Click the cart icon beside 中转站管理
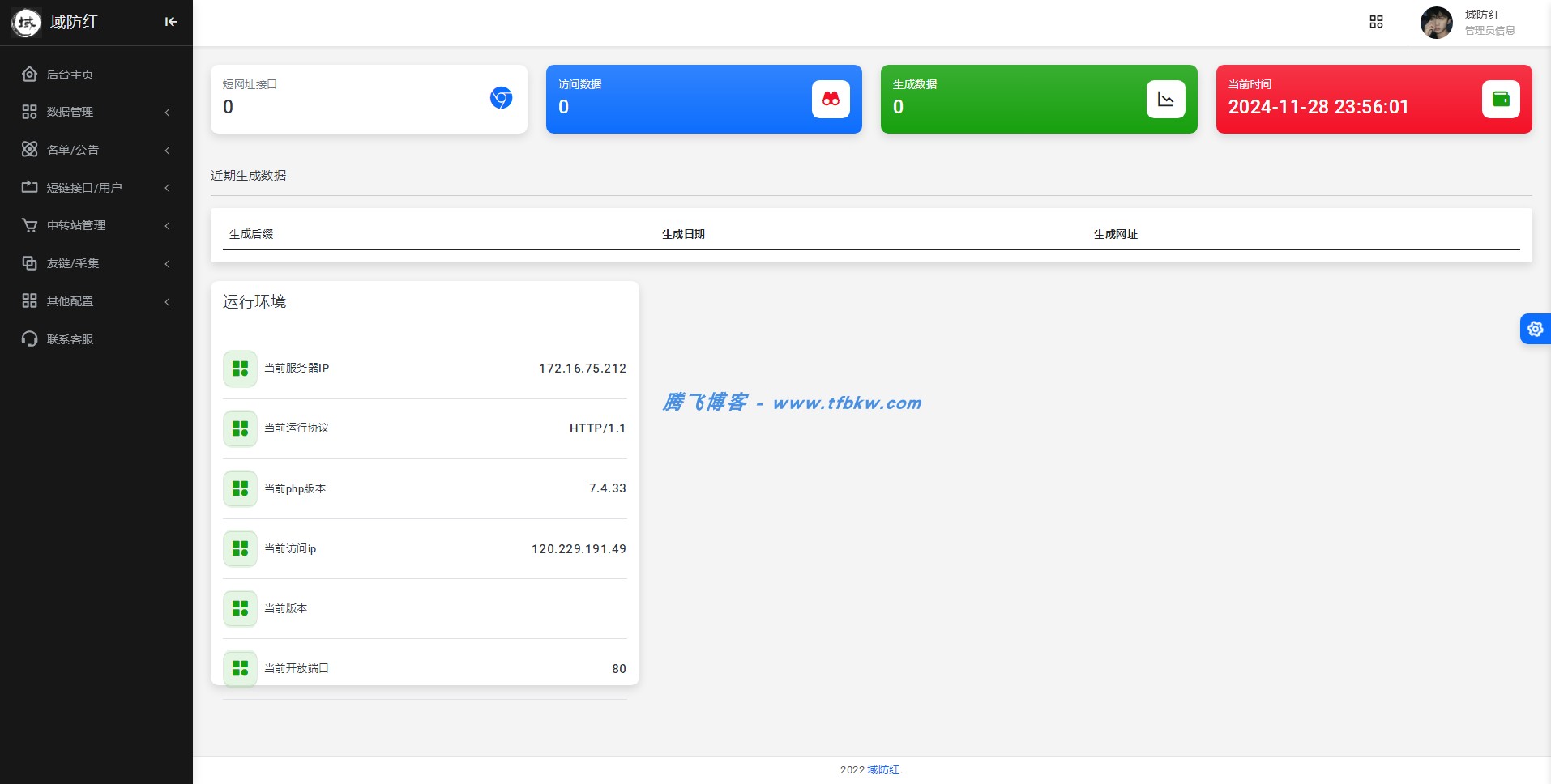Viewport: 1551px width, 784px height. click(29, 225)
